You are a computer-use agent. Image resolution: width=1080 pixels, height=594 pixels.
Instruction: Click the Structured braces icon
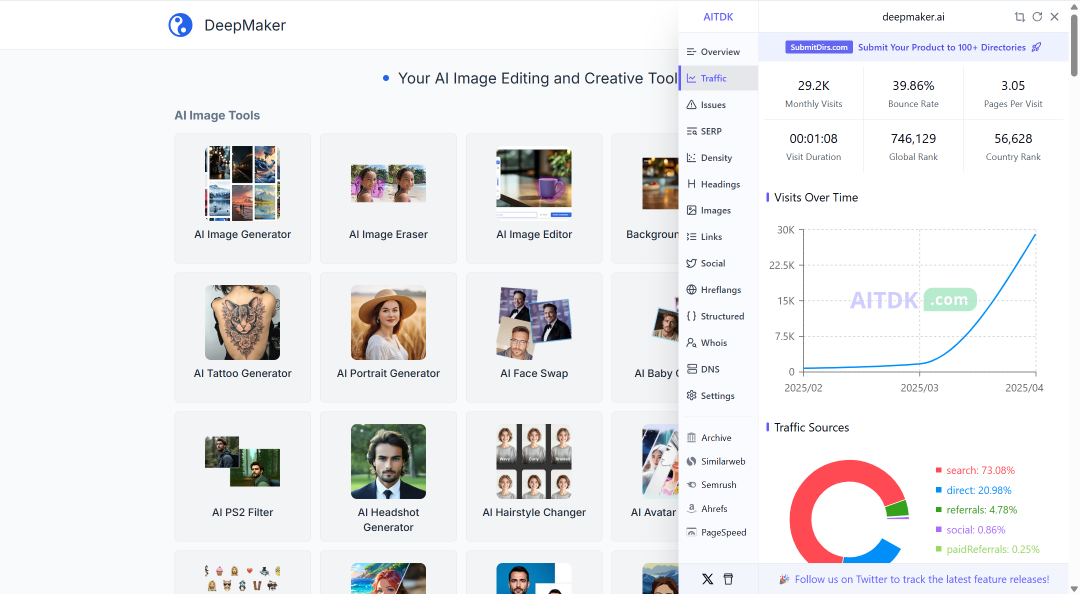pos(692,316)
